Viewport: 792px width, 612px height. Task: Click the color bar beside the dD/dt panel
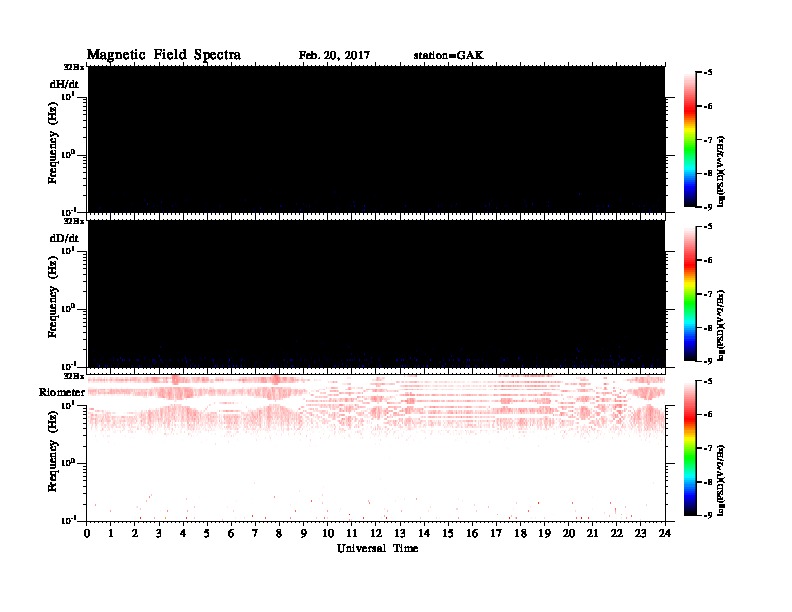[x=690, y=293]
